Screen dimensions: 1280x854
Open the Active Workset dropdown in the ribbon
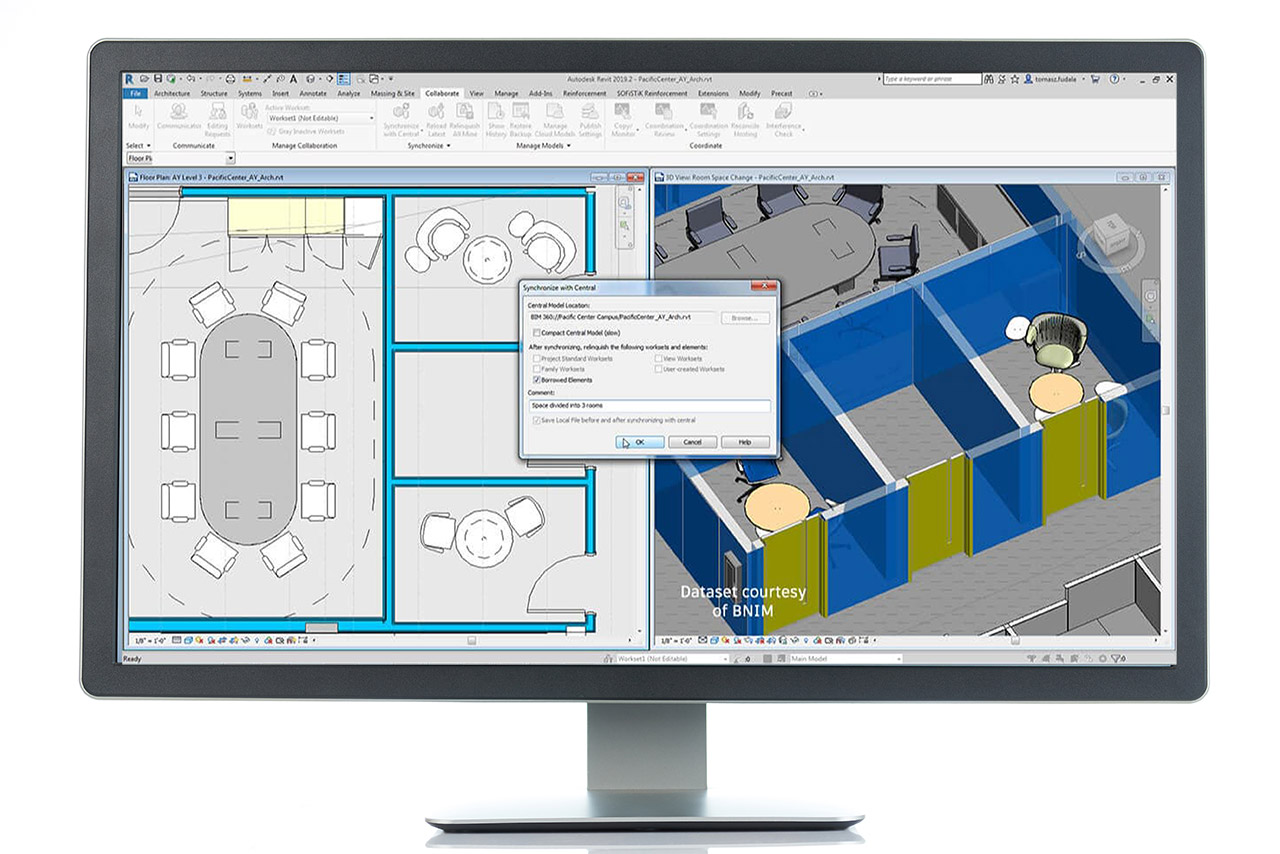tap(371, 118)
